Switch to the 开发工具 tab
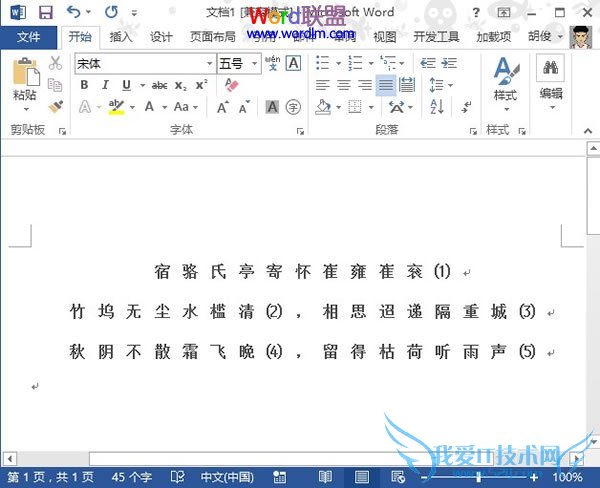600x488 pixels. (x=436, y=37)
